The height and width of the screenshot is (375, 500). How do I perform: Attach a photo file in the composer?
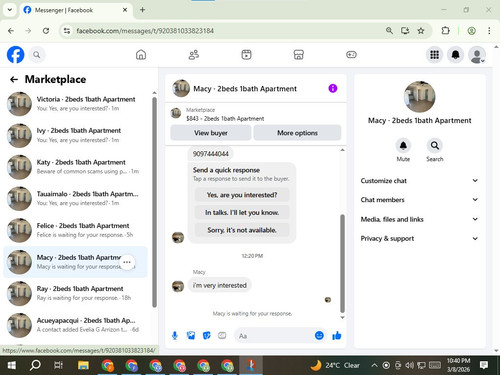point(191,336)
